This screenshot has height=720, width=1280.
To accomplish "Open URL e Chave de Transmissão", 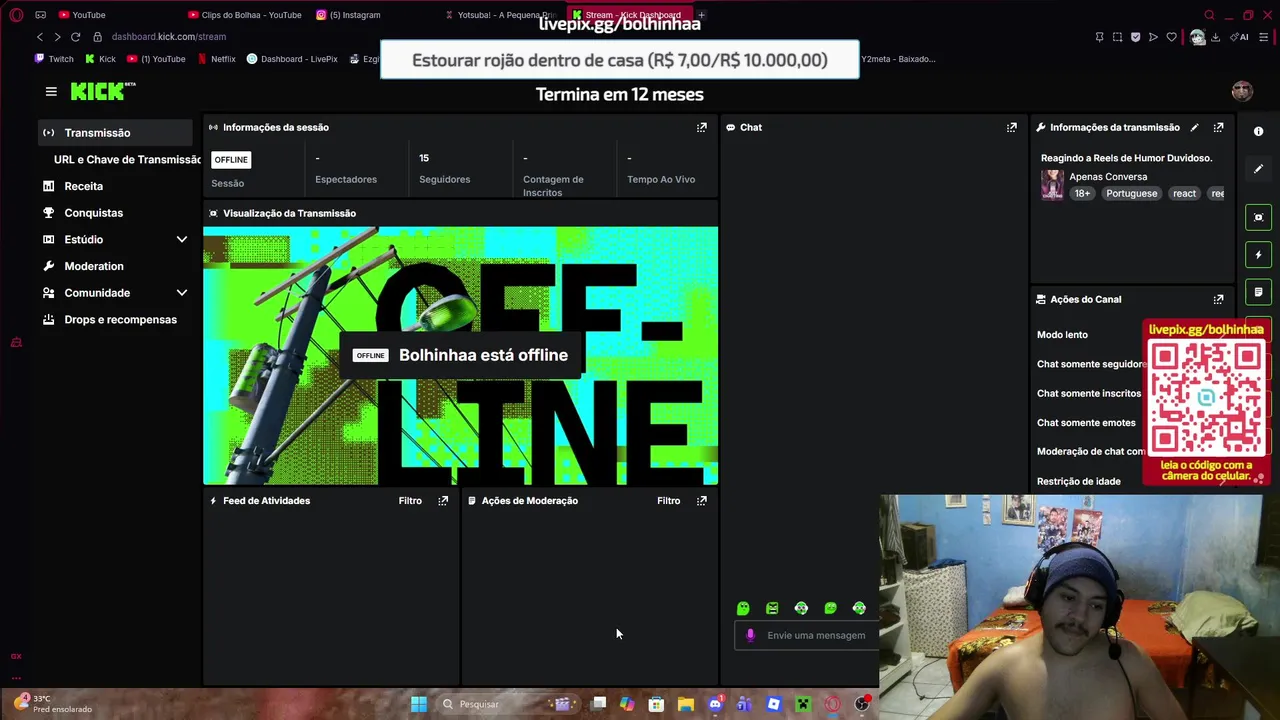I will (x=127, y=160).
